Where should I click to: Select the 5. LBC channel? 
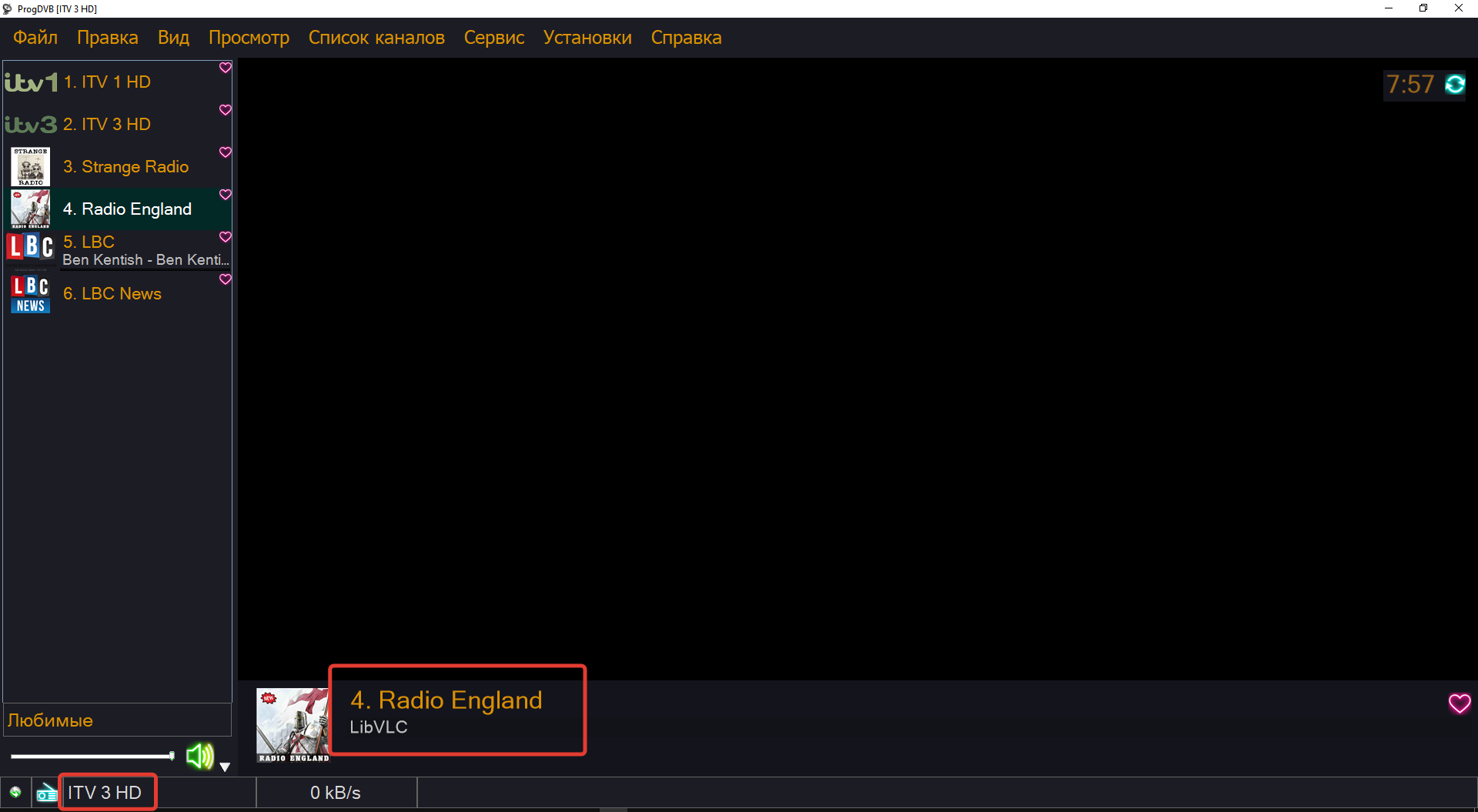(139, 250)
